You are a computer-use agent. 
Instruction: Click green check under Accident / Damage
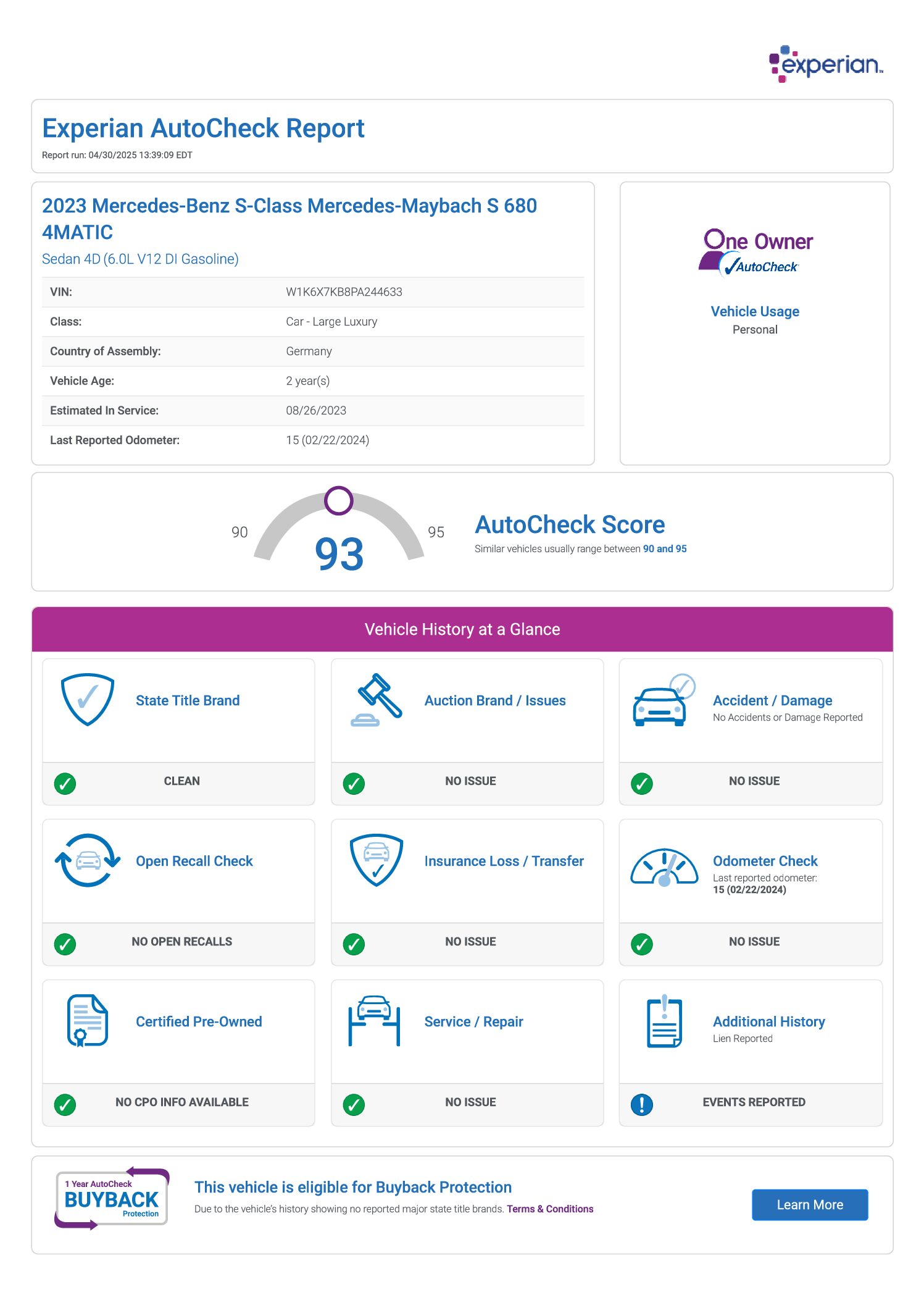pos(642,783)
